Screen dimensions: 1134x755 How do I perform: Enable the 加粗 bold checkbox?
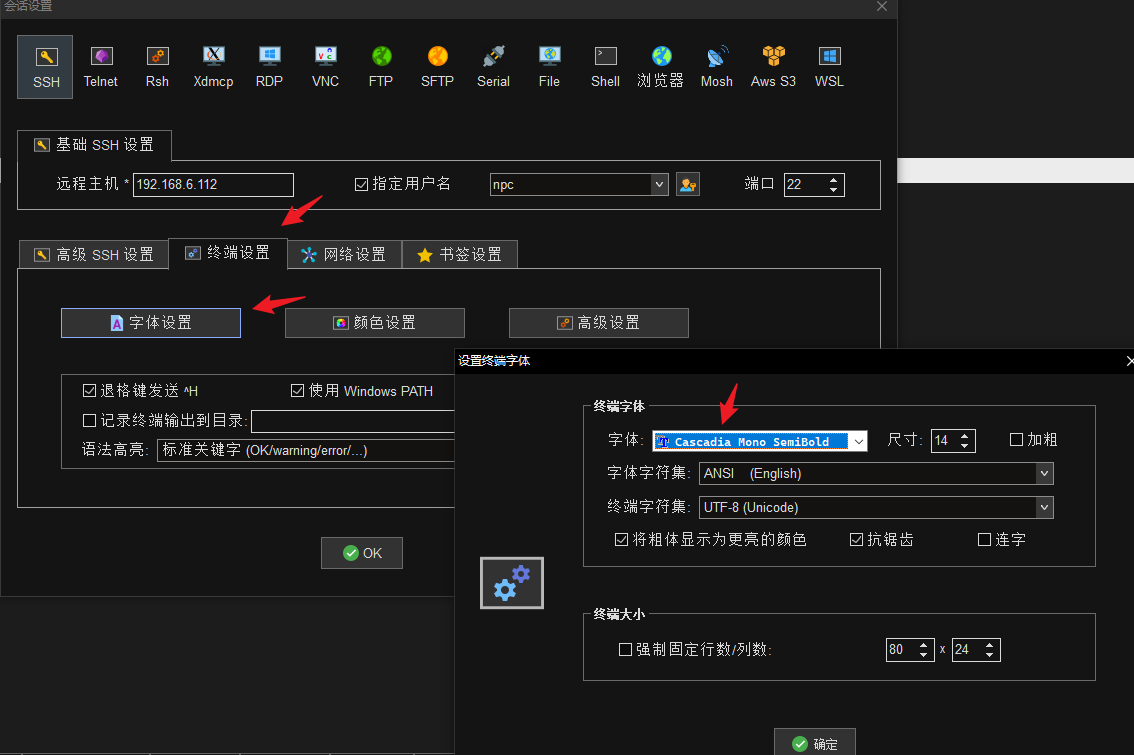point(1017,440)
